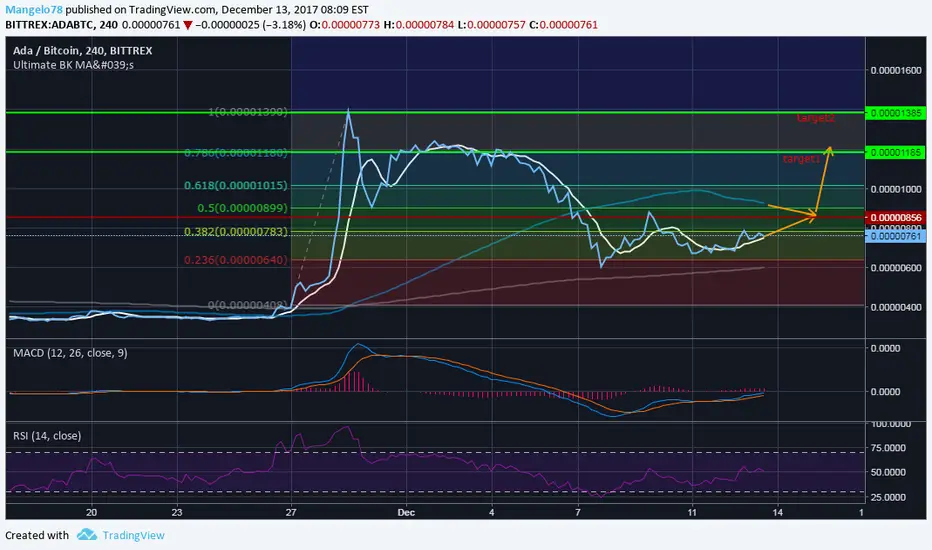This screenshot has height=550, width=932.
Task: Click the O:0.00000773 open value
Action: point(344,25)
